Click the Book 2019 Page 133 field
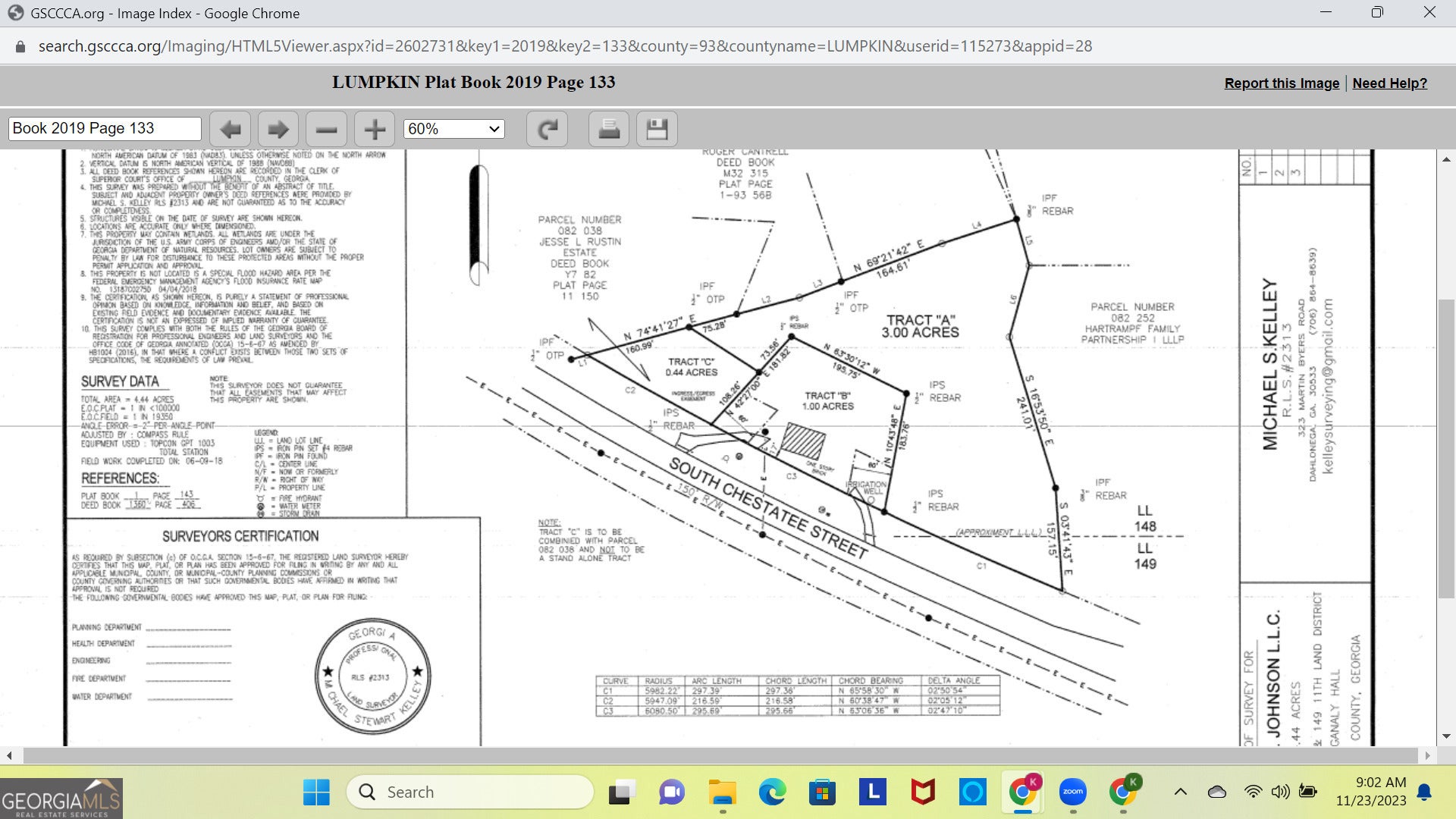The width and height of the screenshot is (1456, 819). point(105,128)
